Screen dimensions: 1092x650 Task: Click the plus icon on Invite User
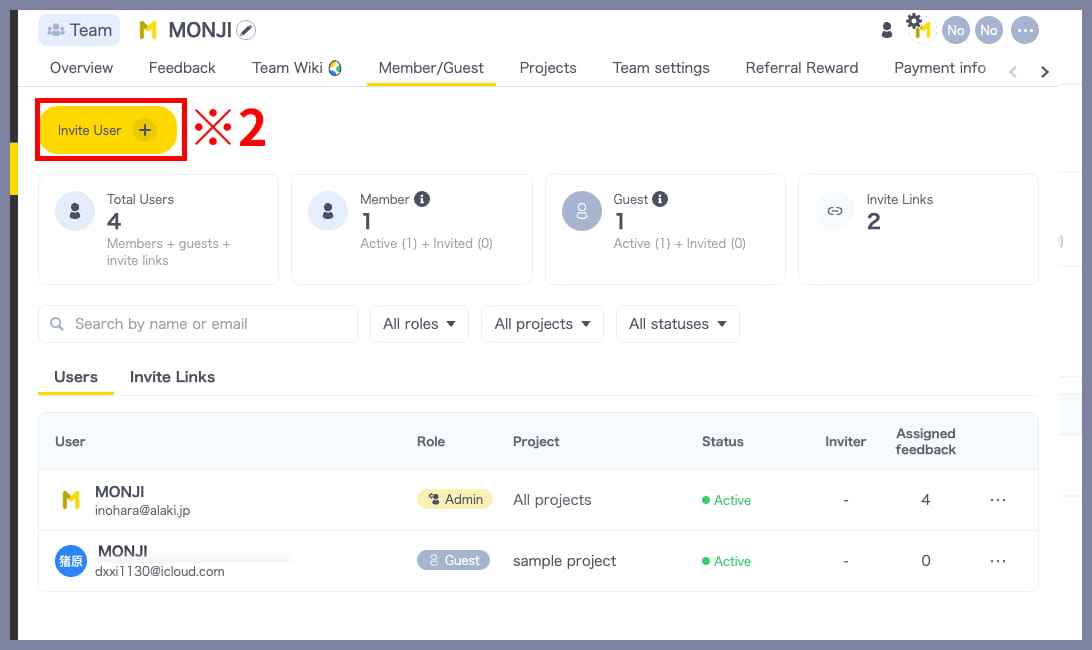coord(145,130)
